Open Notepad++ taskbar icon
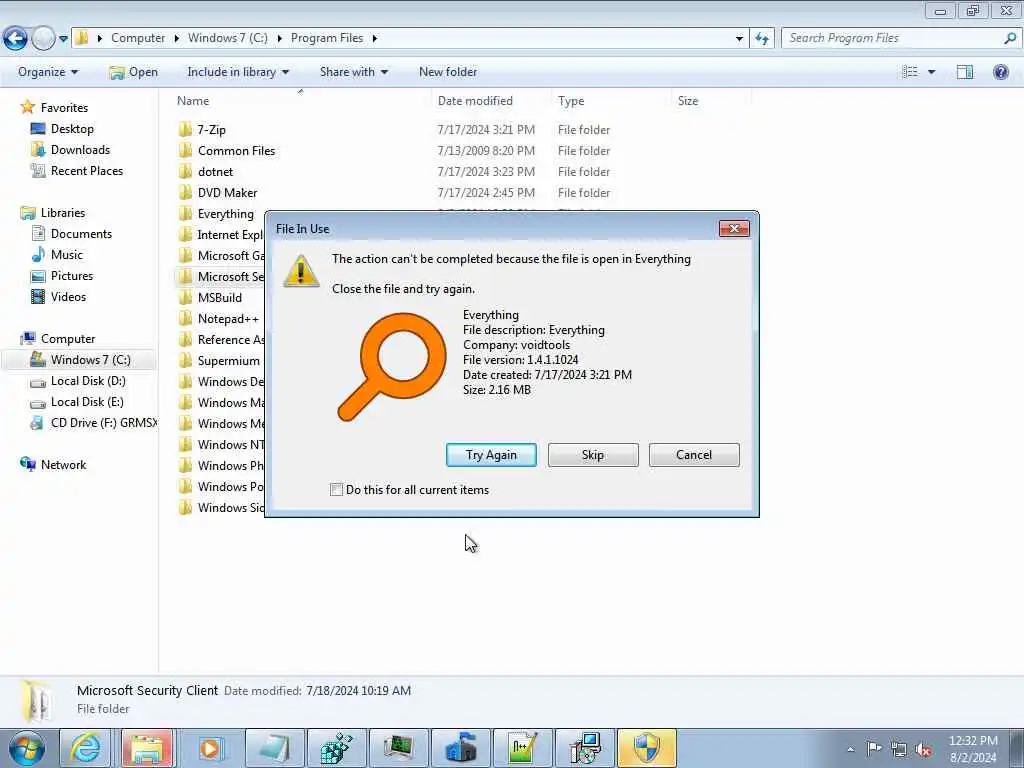Image resolution: width=1024 pixels, height=768 pixels. point(522,748)
